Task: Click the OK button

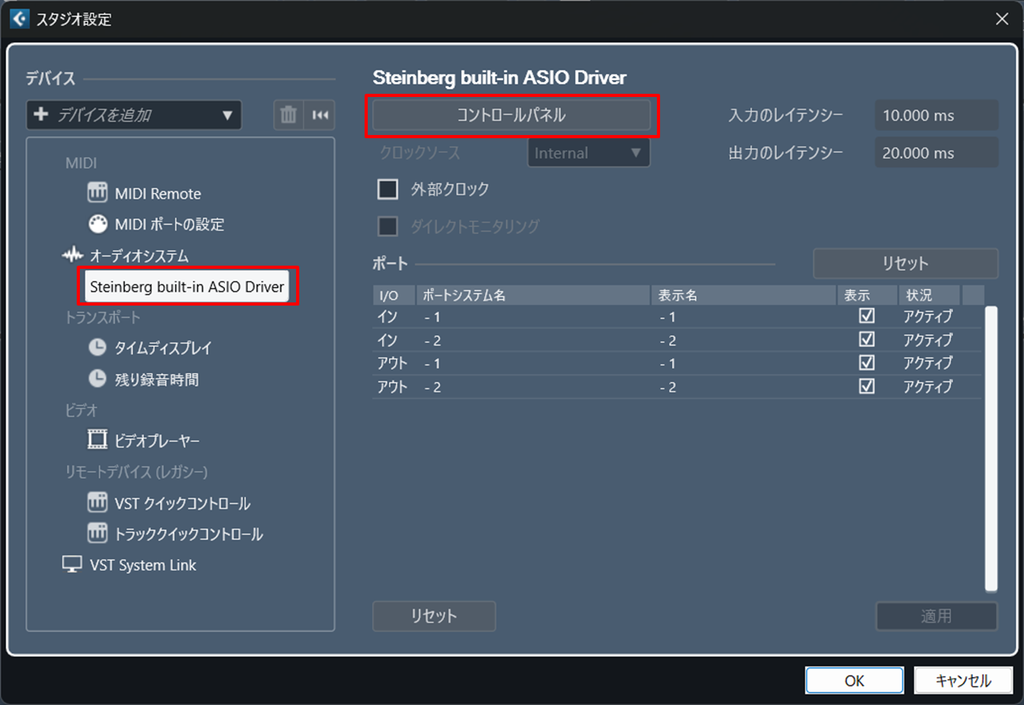Action: (x=854, y=681)
